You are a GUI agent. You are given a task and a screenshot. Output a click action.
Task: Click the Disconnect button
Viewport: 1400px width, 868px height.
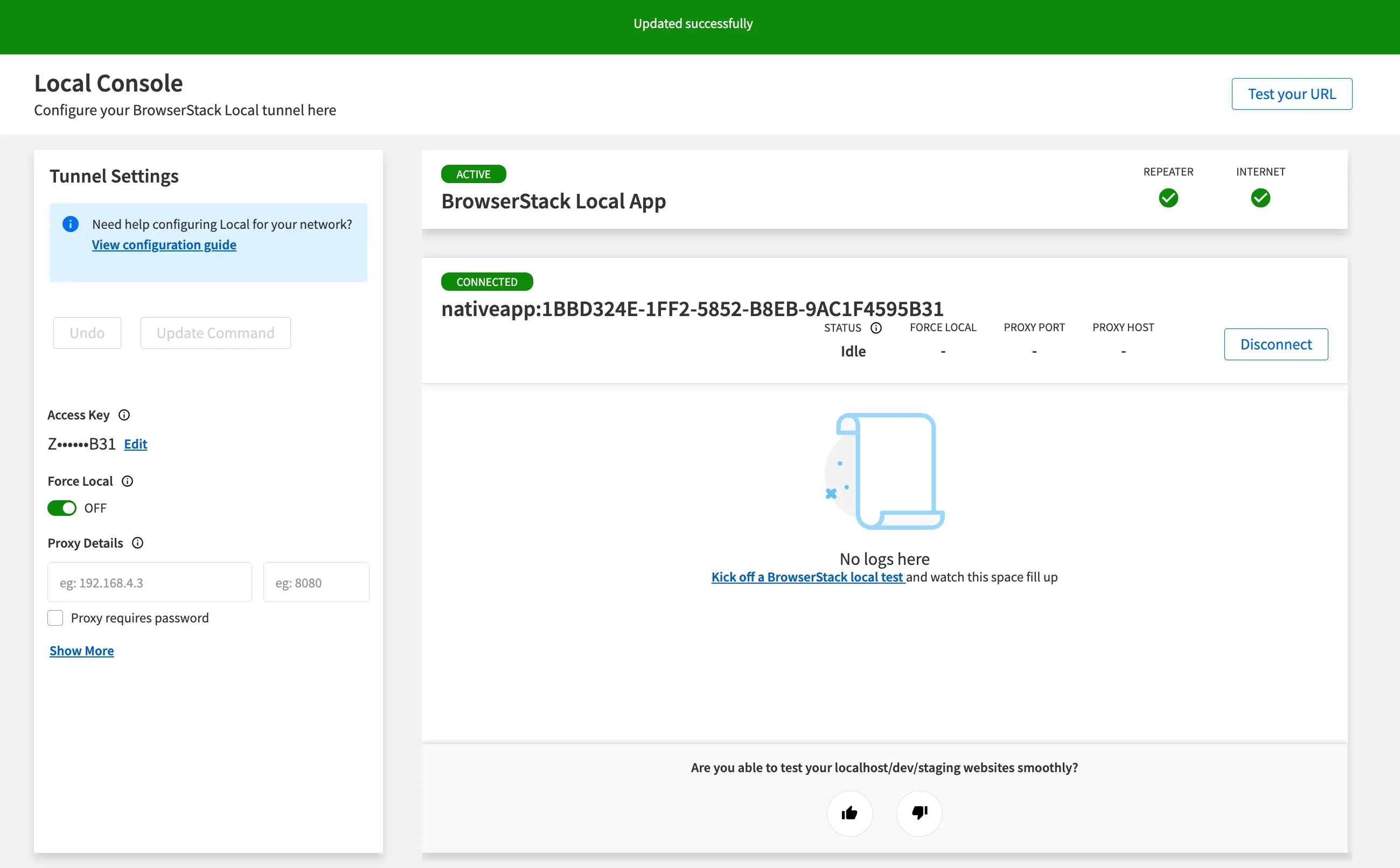coord(1276,344)
